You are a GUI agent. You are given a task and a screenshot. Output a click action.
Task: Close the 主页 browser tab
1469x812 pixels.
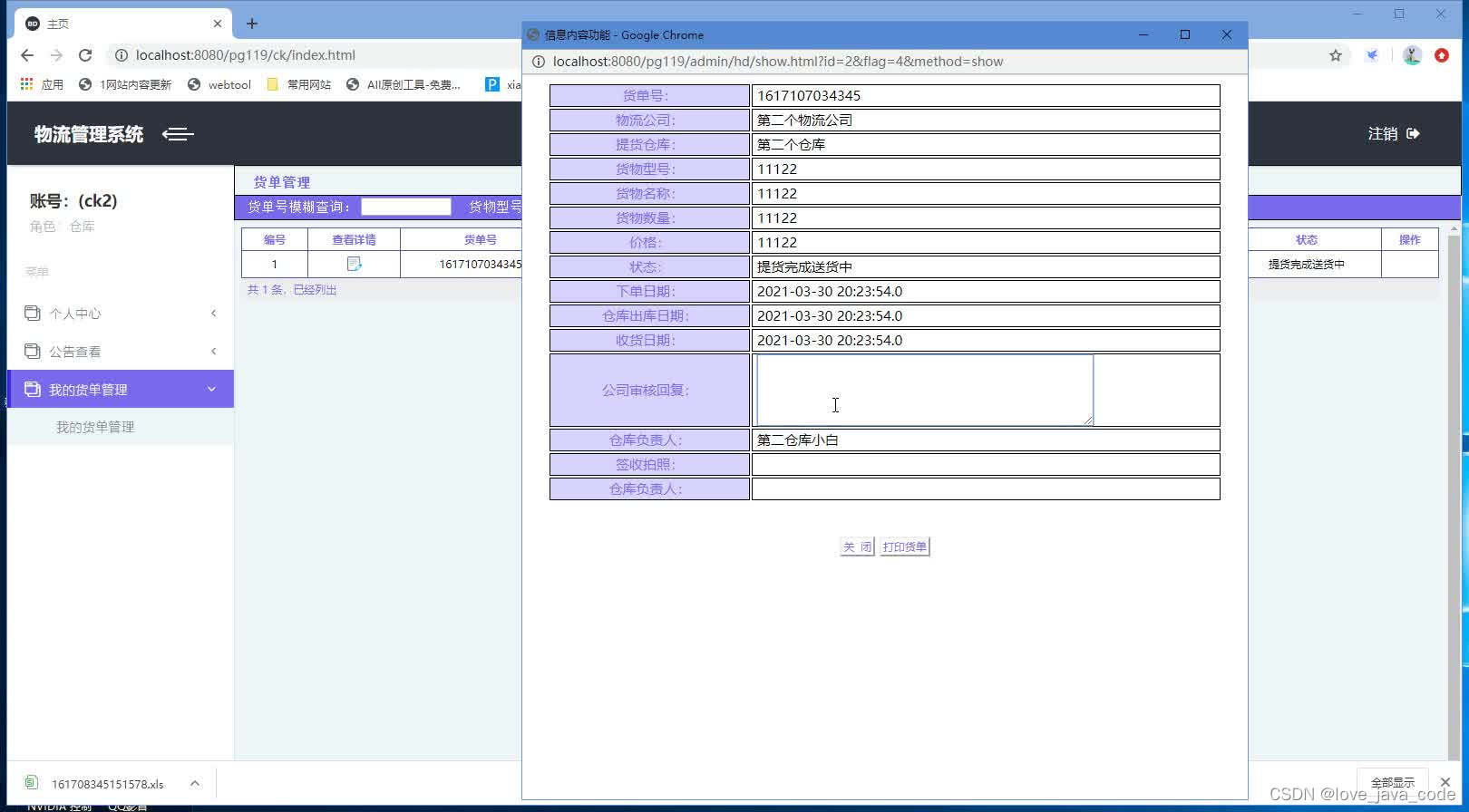(218, 24)
